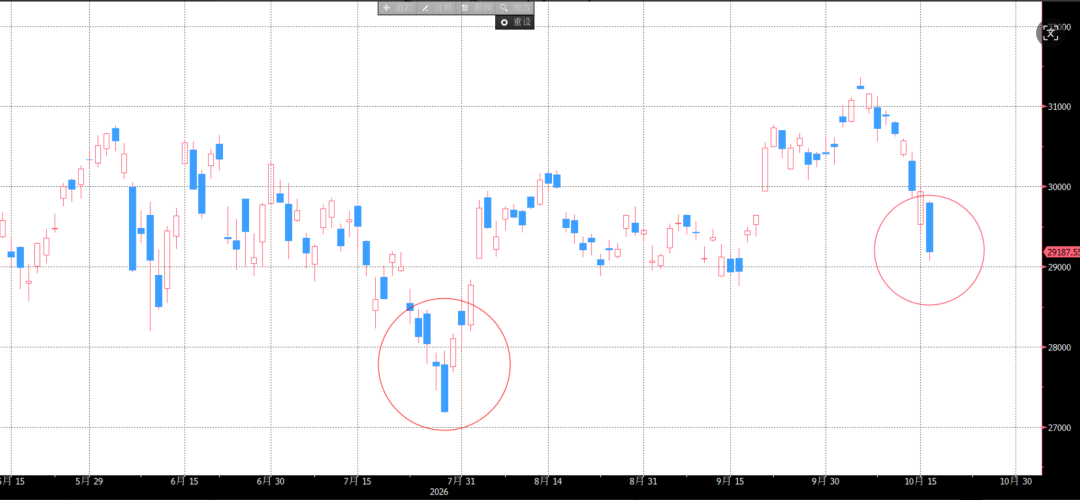1080x500 pixels.
Task: Click the 9月 15 date label
Action: click(x=729, y=481)
